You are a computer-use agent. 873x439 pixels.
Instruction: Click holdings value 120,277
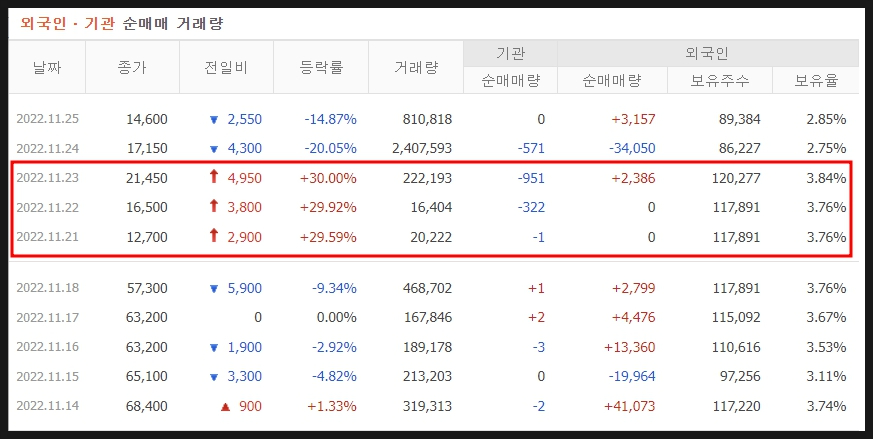(x=737, y=178)
